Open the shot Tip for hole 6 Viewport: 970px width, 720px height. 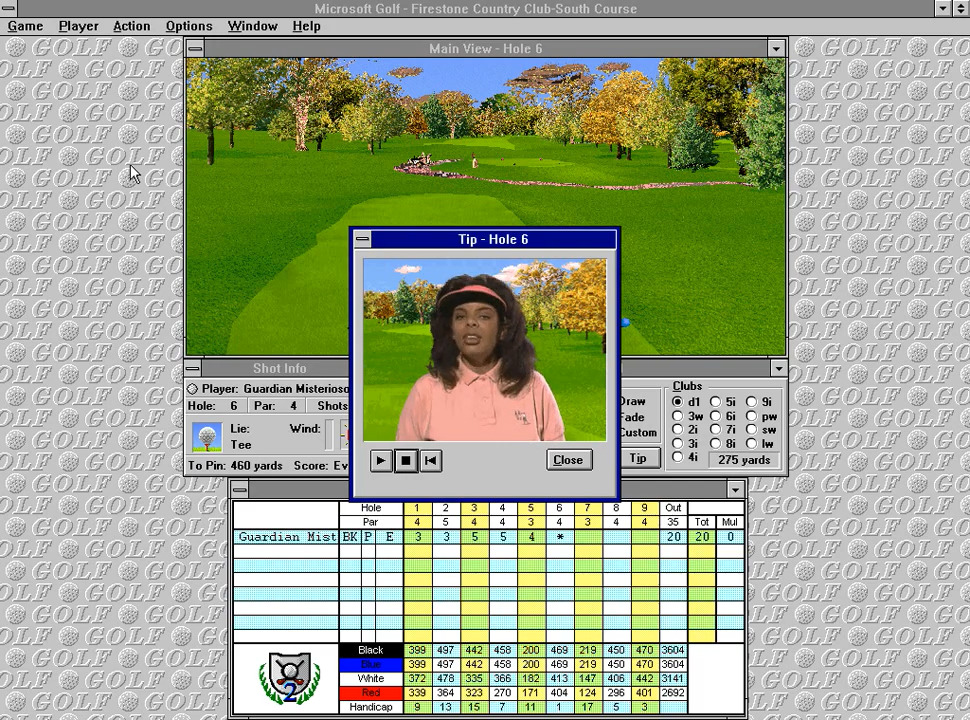tap(638, 458)
